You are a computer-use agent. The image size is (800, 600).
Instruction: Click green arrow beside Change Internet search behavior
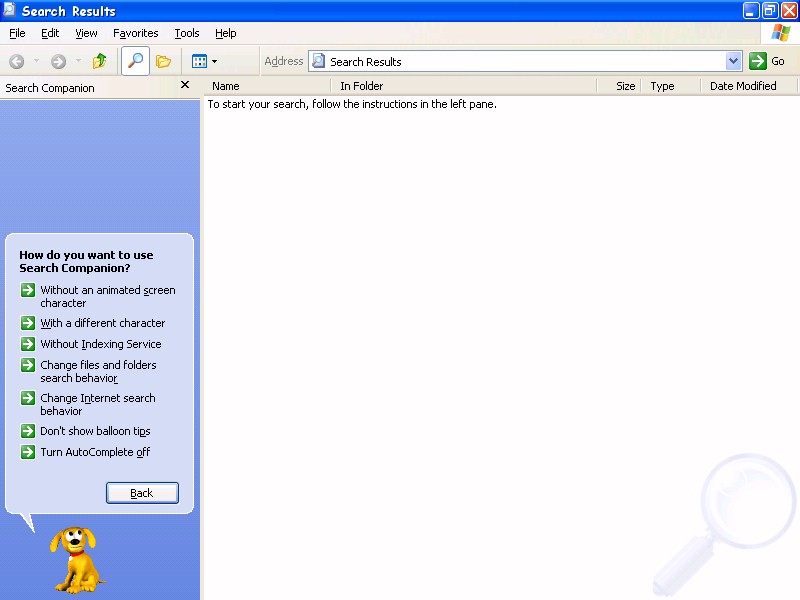(28, 398)
